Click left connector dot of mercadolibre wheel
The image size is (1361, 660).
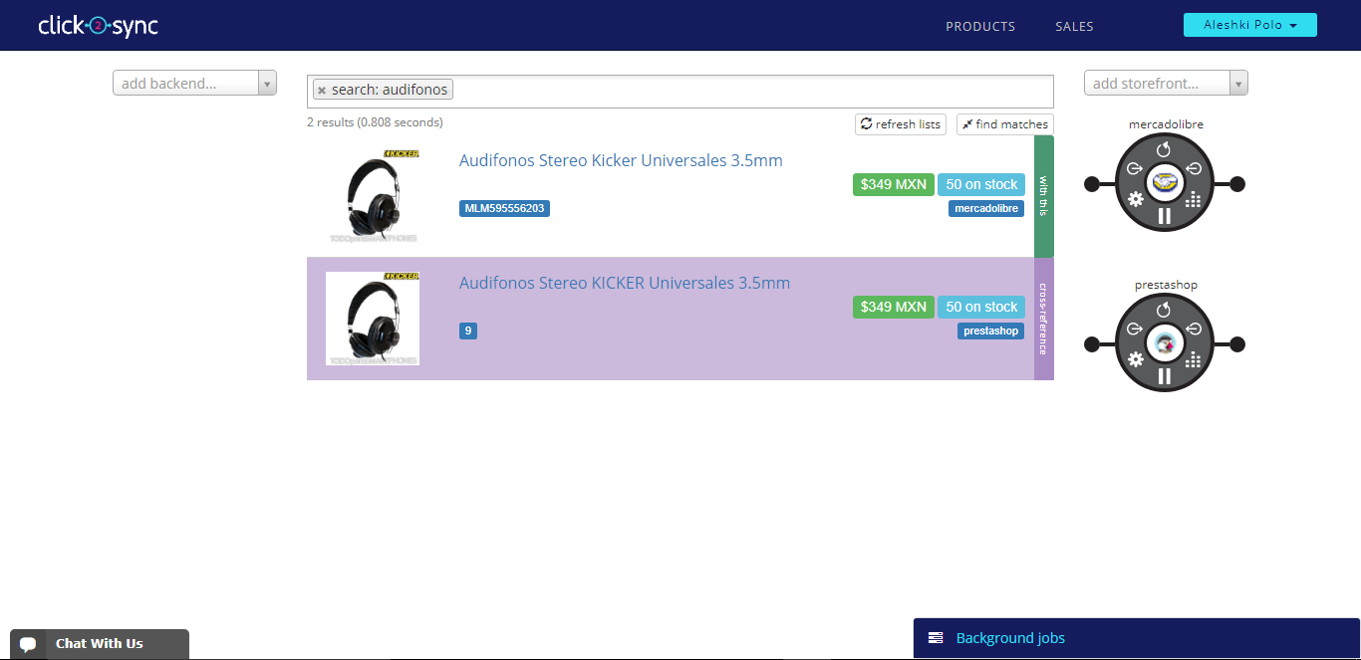coord(1092,184)
